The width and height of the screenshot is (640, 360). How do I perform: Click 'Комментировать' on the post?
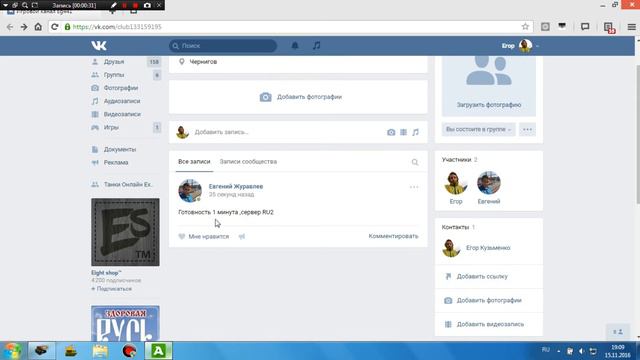[393, 236]
